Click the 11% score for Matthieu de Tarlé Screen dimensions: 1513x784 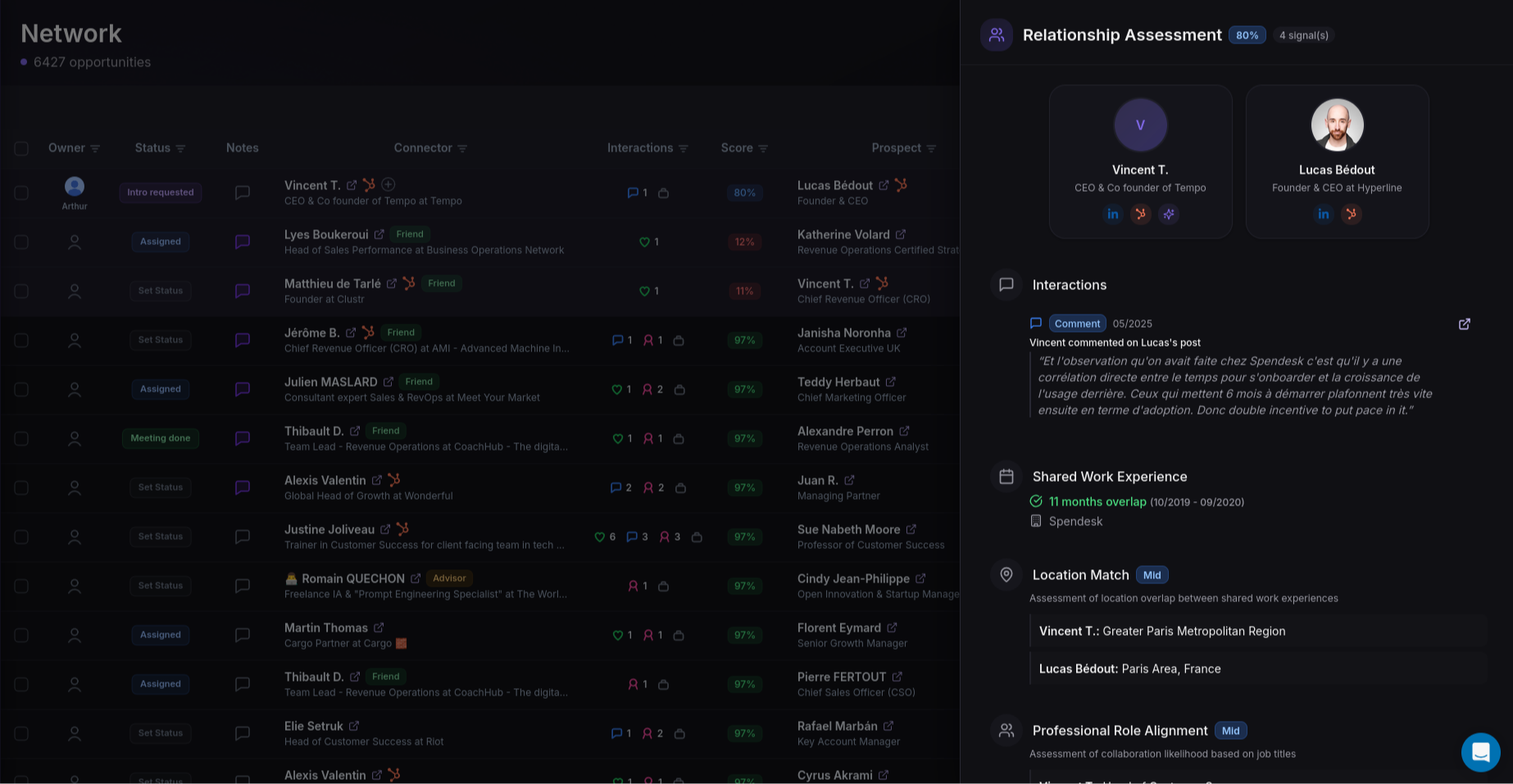(x=744, y=291)
